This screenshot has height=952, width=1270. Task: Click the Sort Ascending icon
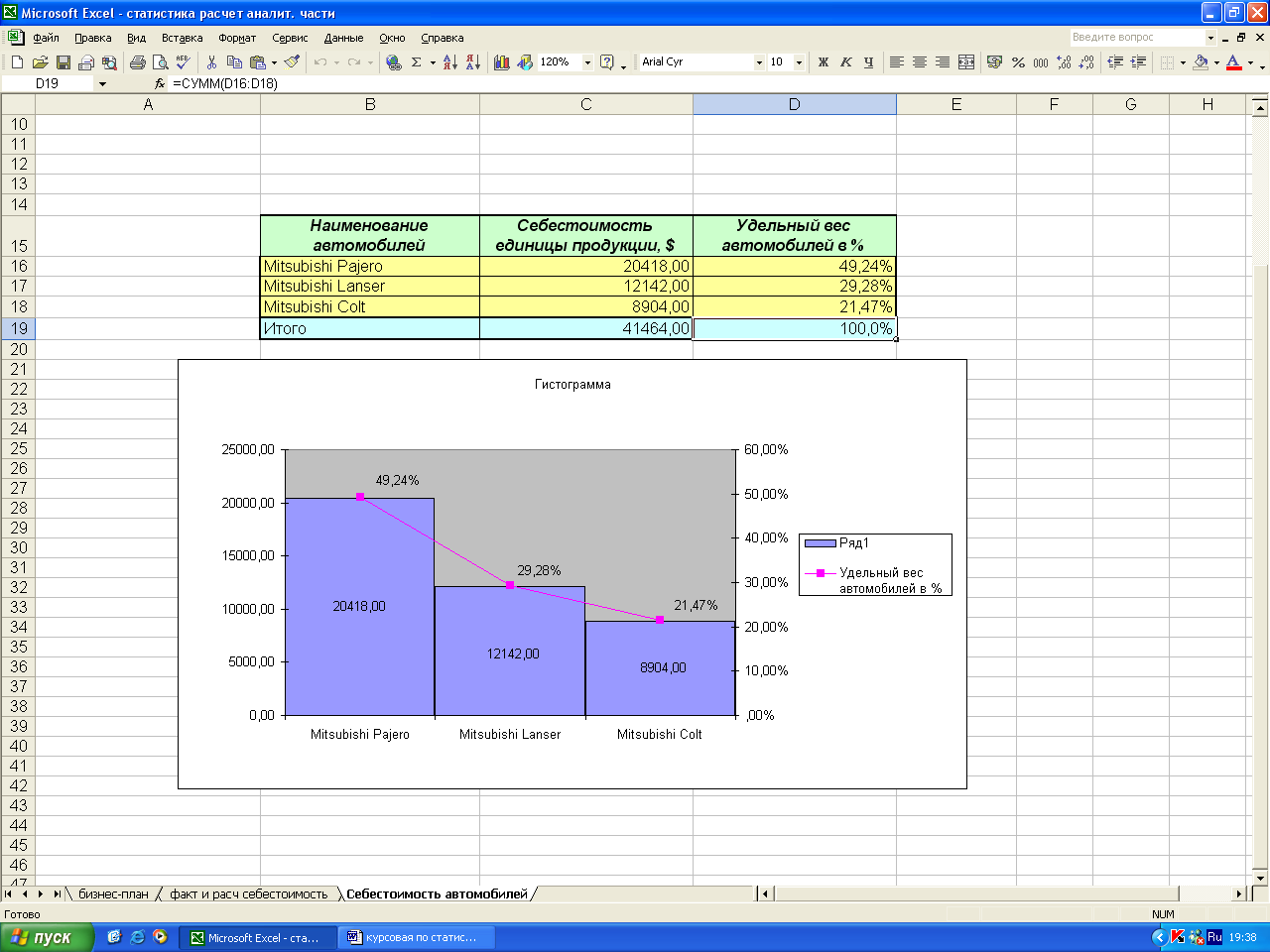coord(450,62)
